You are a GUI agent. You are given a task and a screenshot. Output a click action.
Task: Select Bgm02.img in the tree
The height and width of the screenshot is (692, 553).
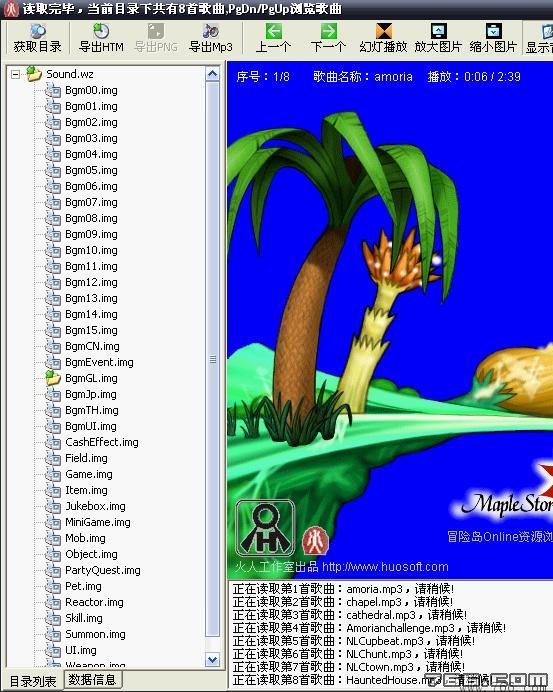point(91,122)
